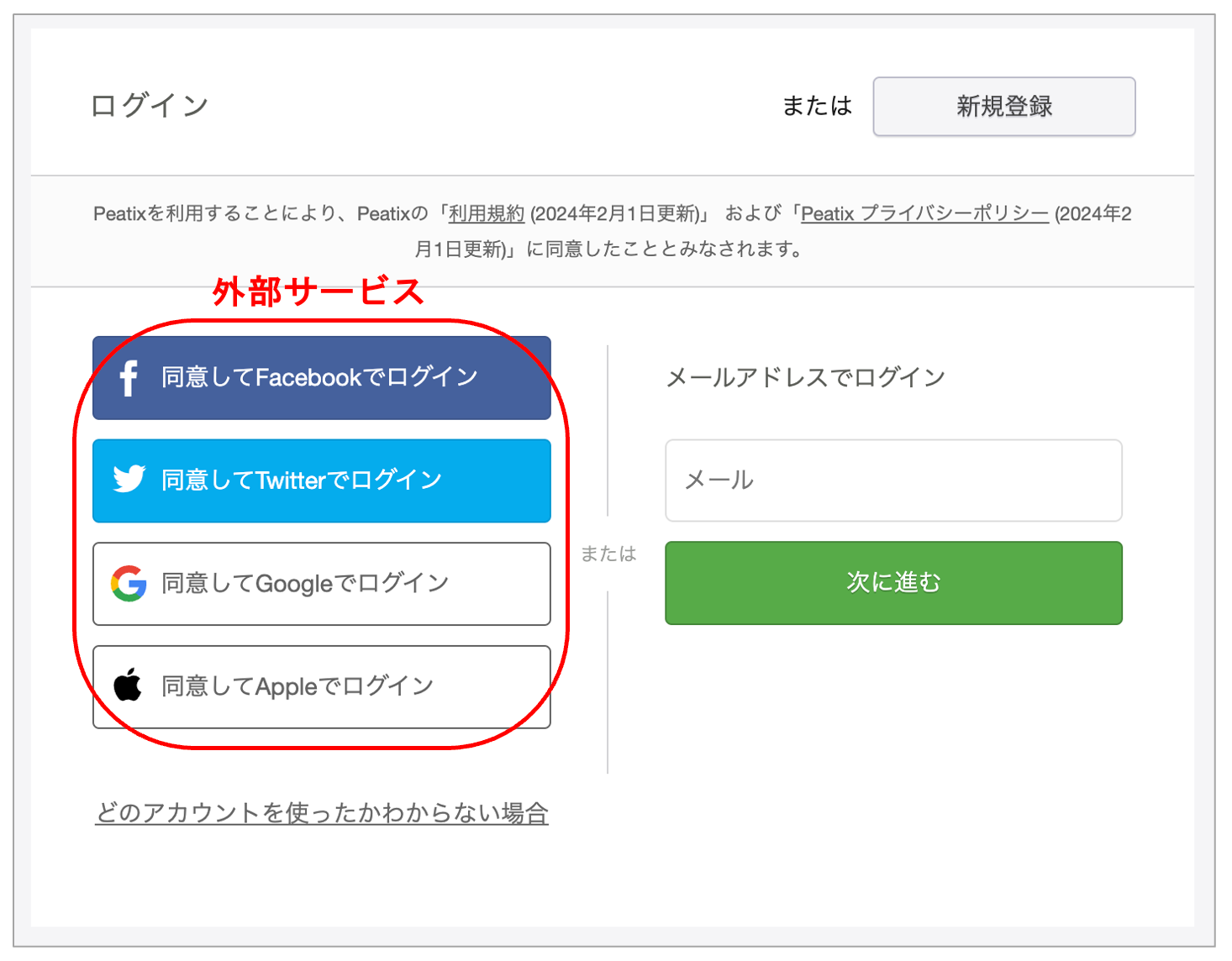The height and width of the screenshot is (961, 1232).
Task: Click the green 次に進む button
Action: click(x=893, y=583)
